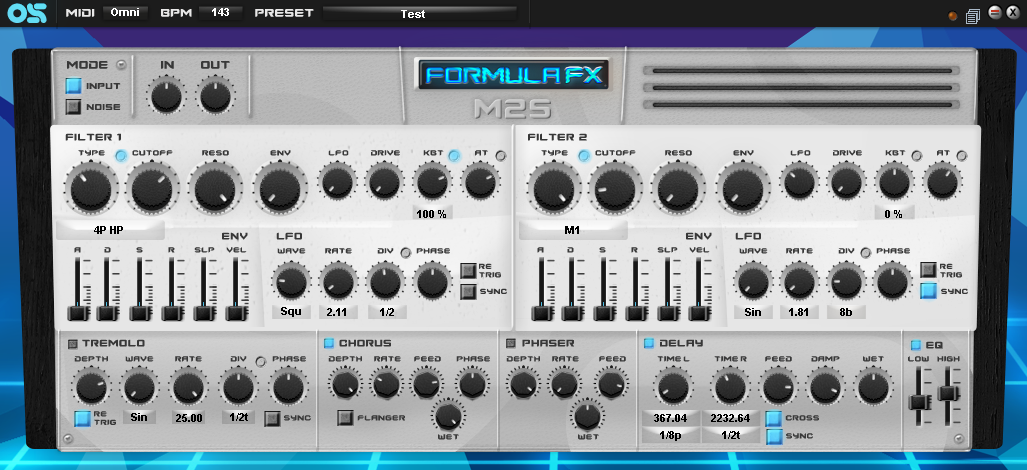The image size is (1027, 470).
Task: Open Filter 1 LFO wave Squ selector
Action: pos(291,312)
